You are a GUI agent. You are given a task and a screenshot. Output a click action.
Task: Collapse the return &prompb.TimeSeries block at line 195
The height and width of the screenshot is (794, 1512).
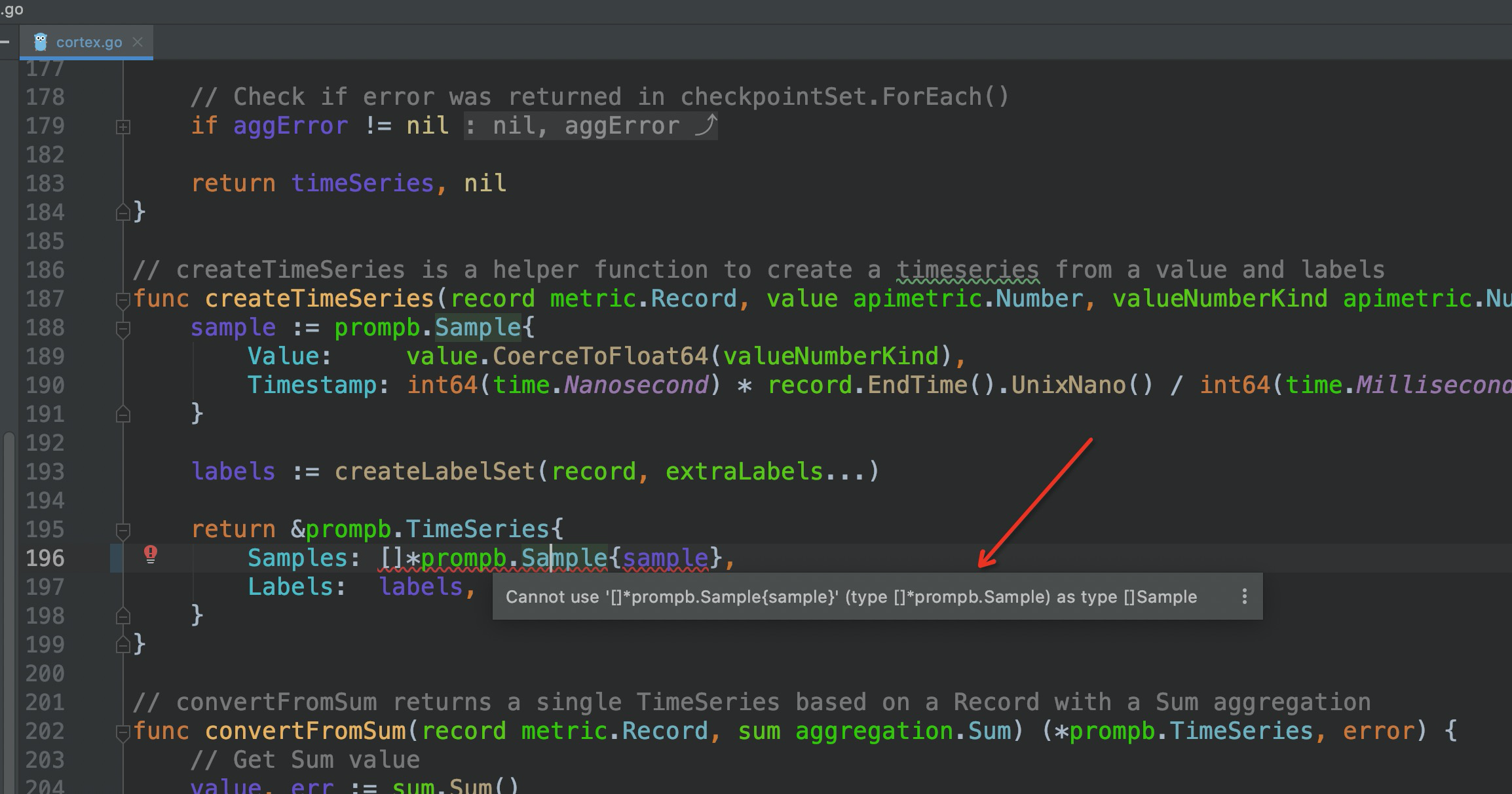point(122,529)
